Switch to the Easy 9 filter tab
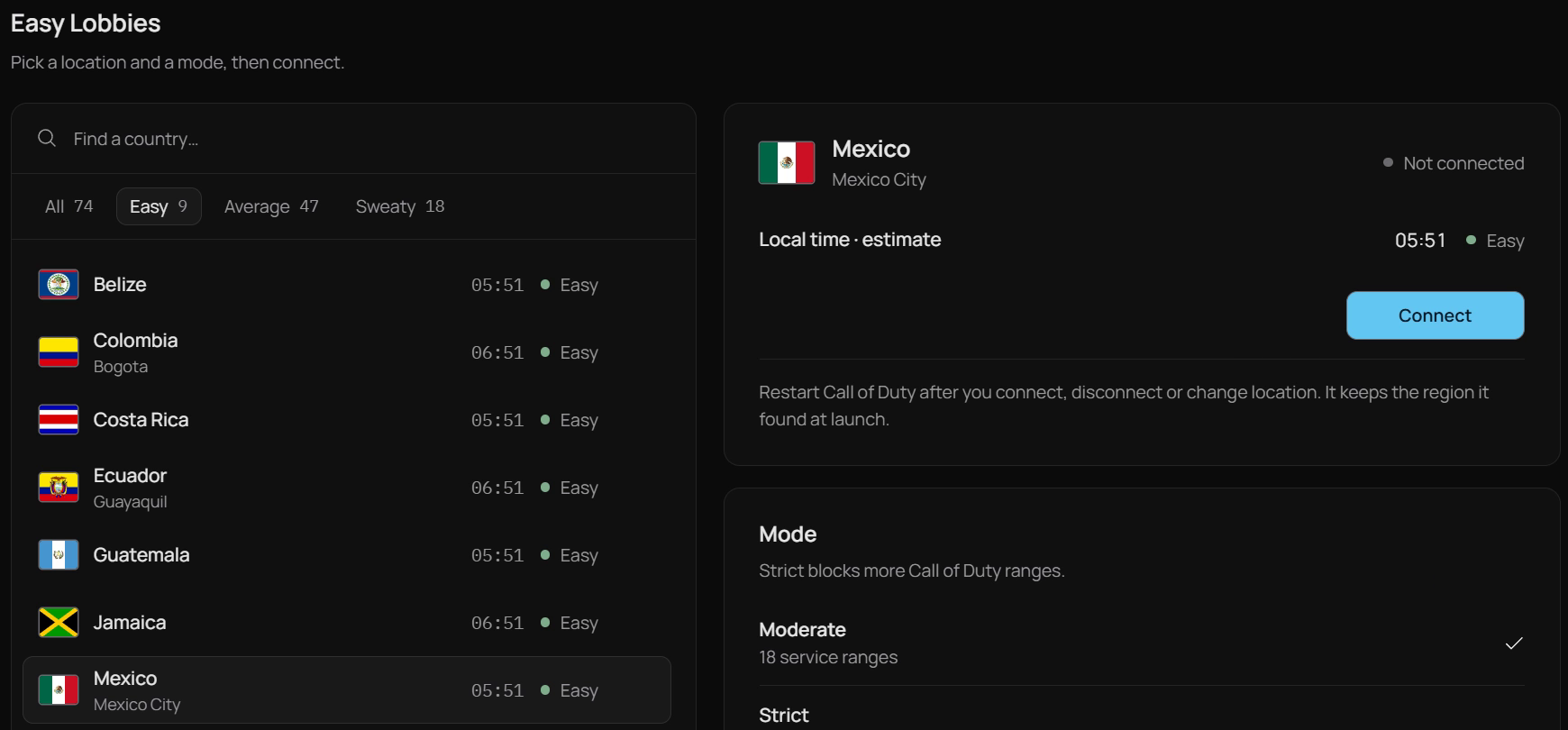This screenshot has width=1568, height=730. click(x=159, y=206)
